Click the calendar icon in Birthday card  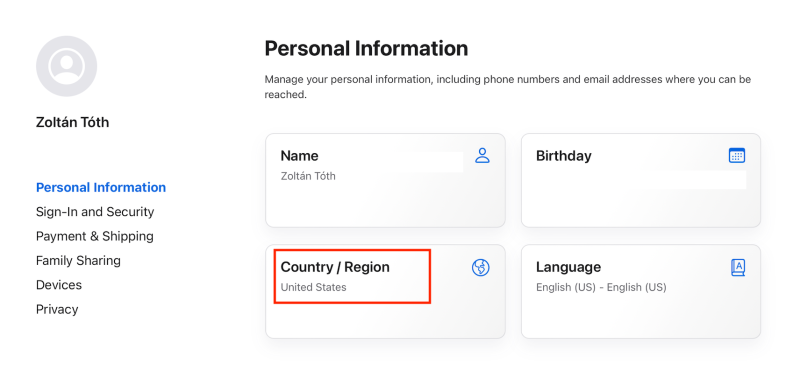737,156
